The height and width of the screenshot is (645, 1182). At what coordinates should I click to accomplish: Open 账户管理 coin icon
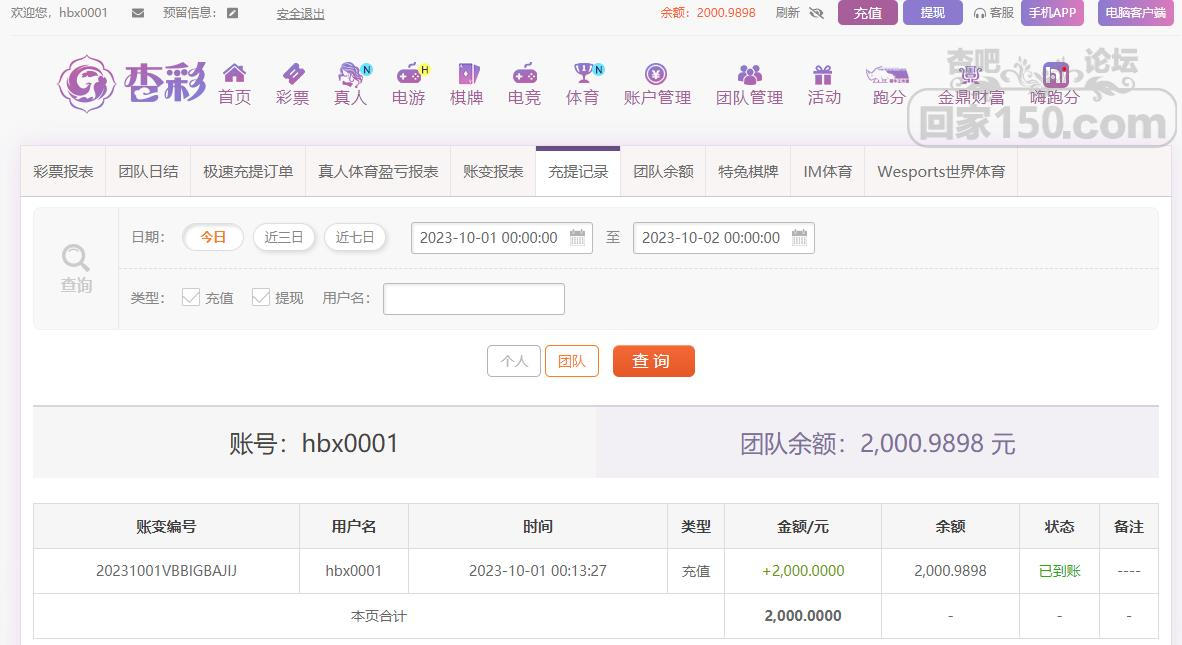(x=656, y=74)
